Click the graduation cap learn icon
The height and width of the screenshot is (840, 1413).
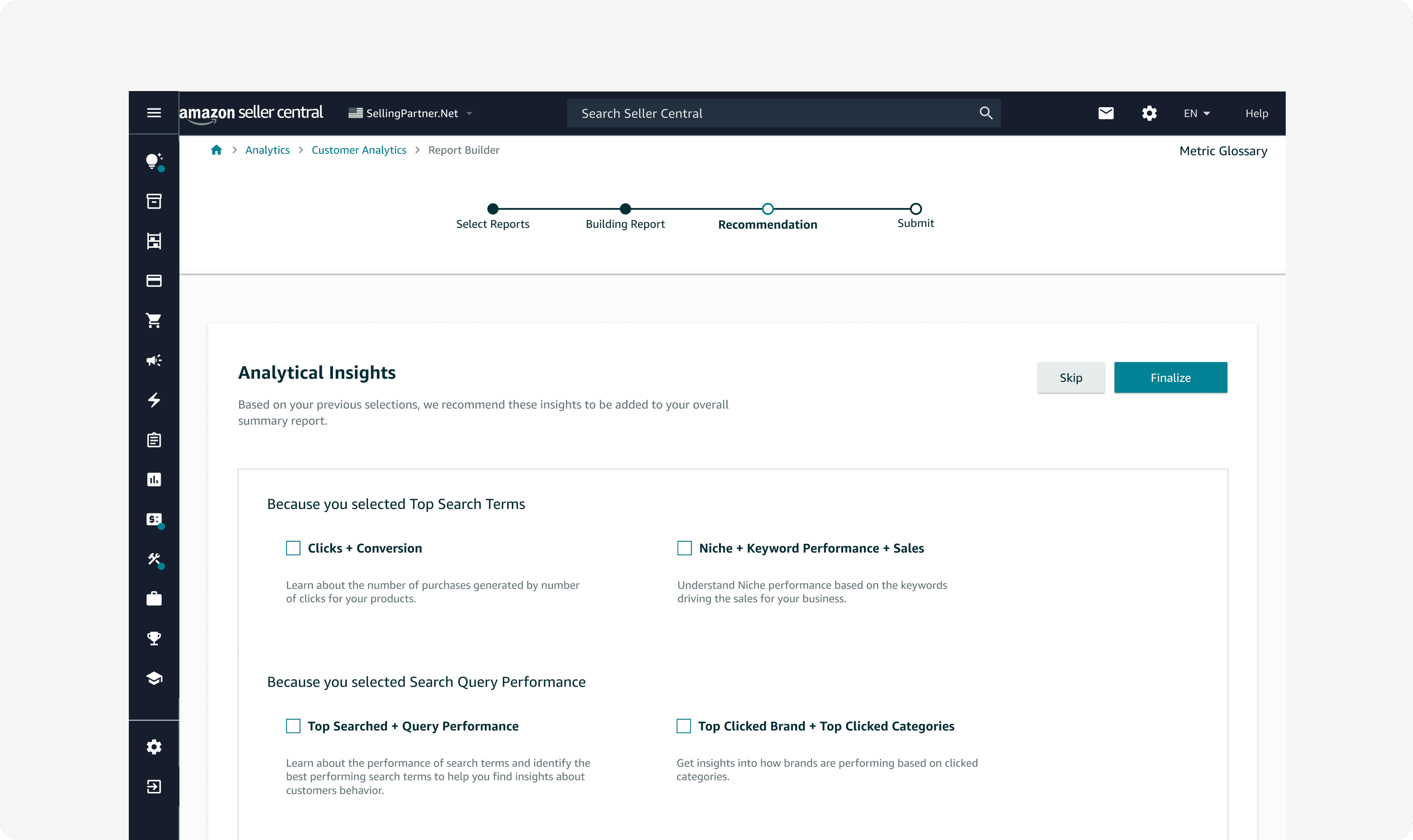153,678
